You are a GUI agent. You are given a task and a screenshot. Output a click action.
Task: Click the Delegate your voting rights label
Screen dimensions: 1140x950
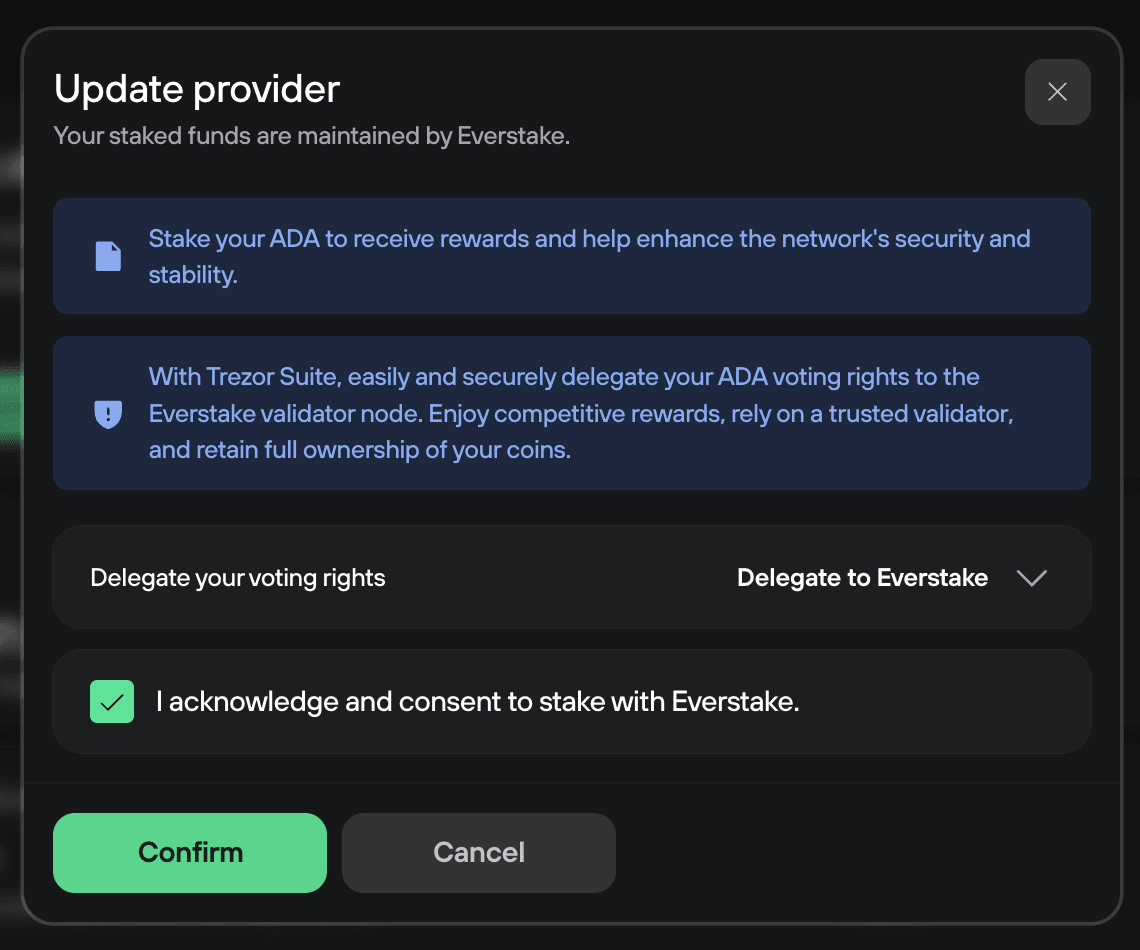click(237, 577)
